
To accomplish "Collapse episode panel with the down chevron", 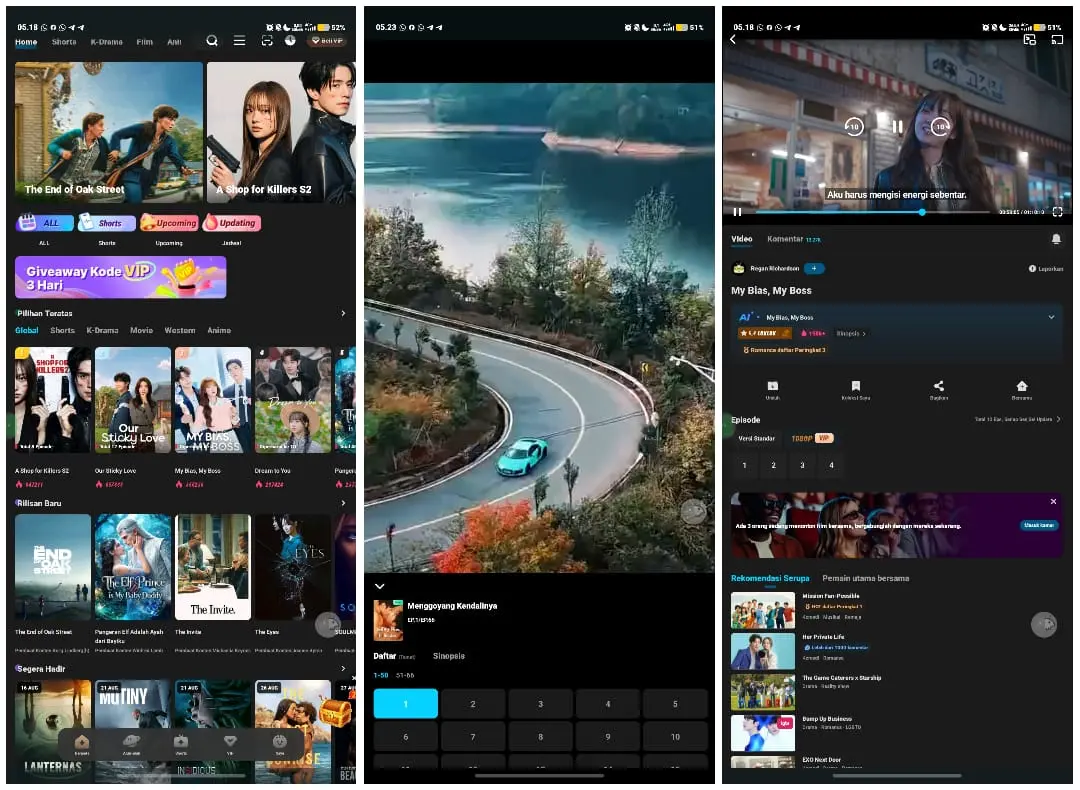I will (380, 586).
